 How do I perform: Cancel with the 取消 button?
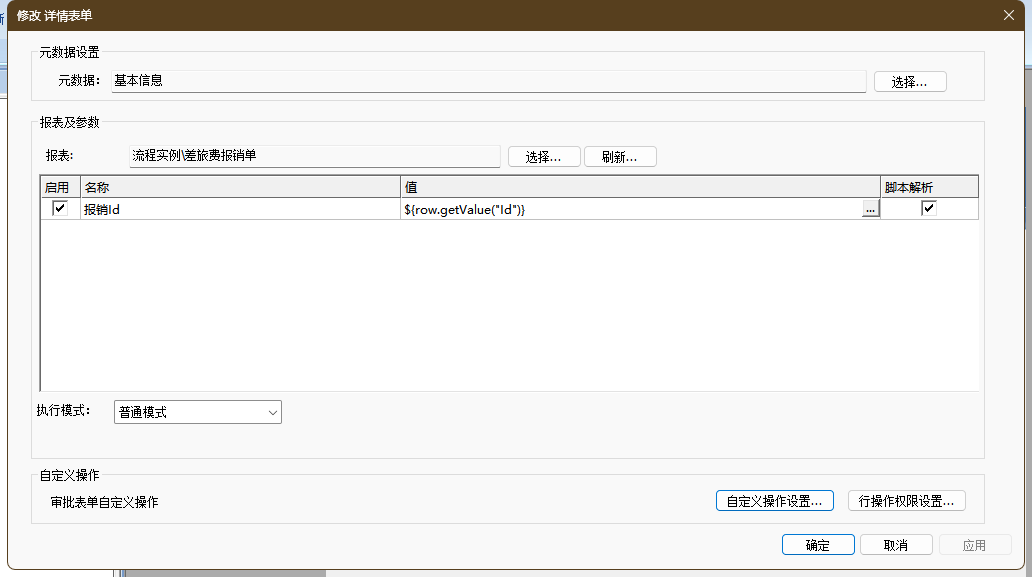[896, 545]
